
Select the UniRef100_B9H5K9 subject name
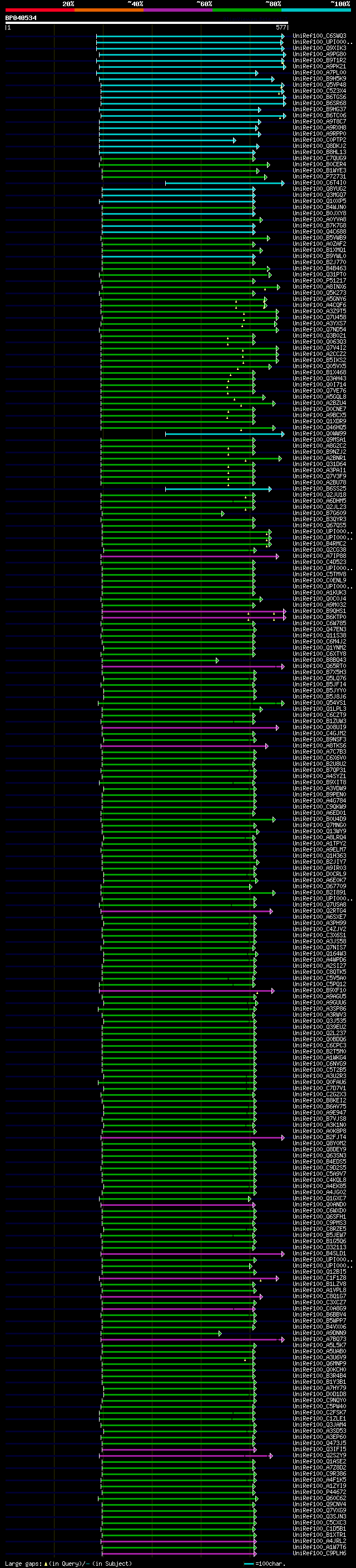pos(319,78)
